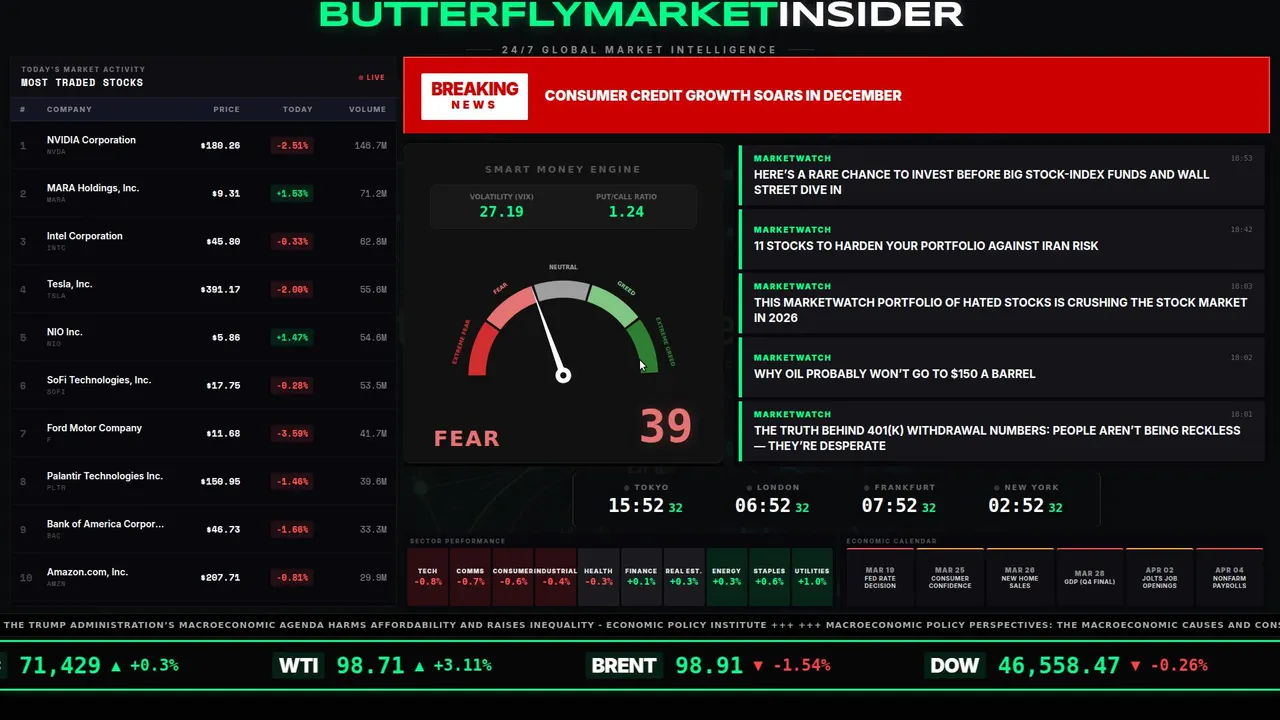This screenshot has height=720, width=1280.
Task: Sort by the VOLUME column header
Action: point(367,109)
